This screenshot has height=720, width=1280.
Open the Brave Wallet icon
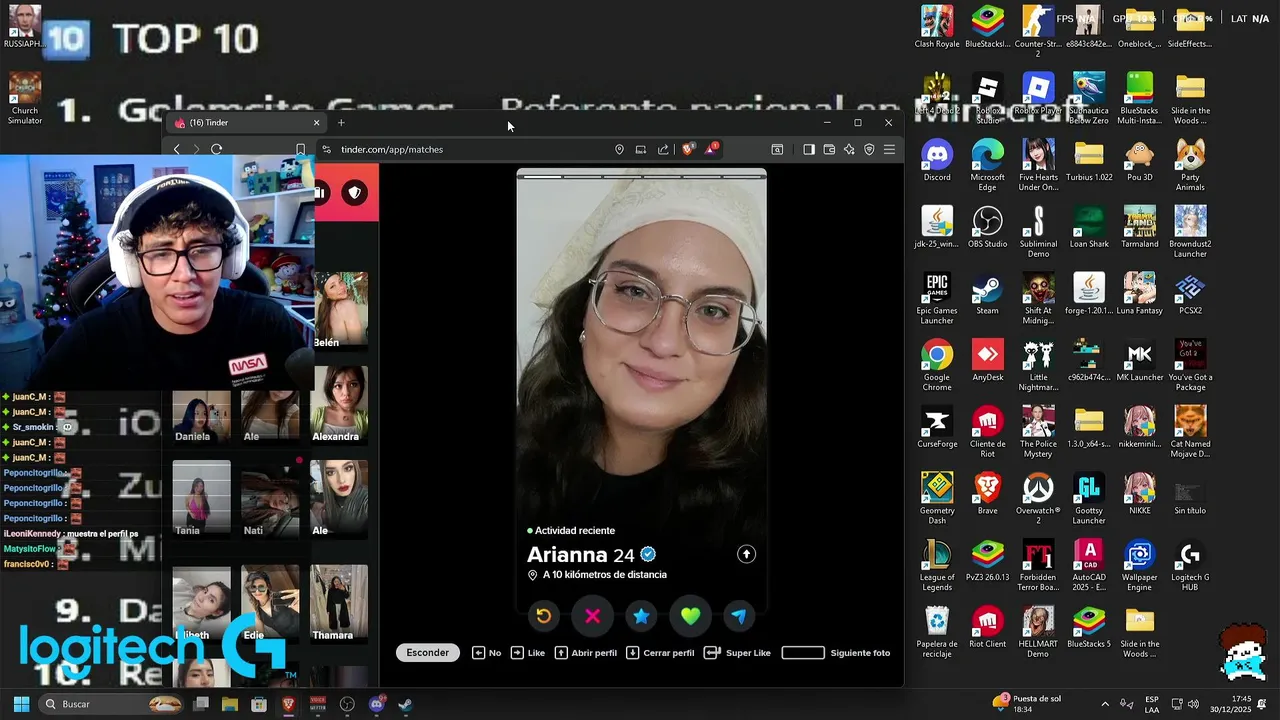(829, 149)
